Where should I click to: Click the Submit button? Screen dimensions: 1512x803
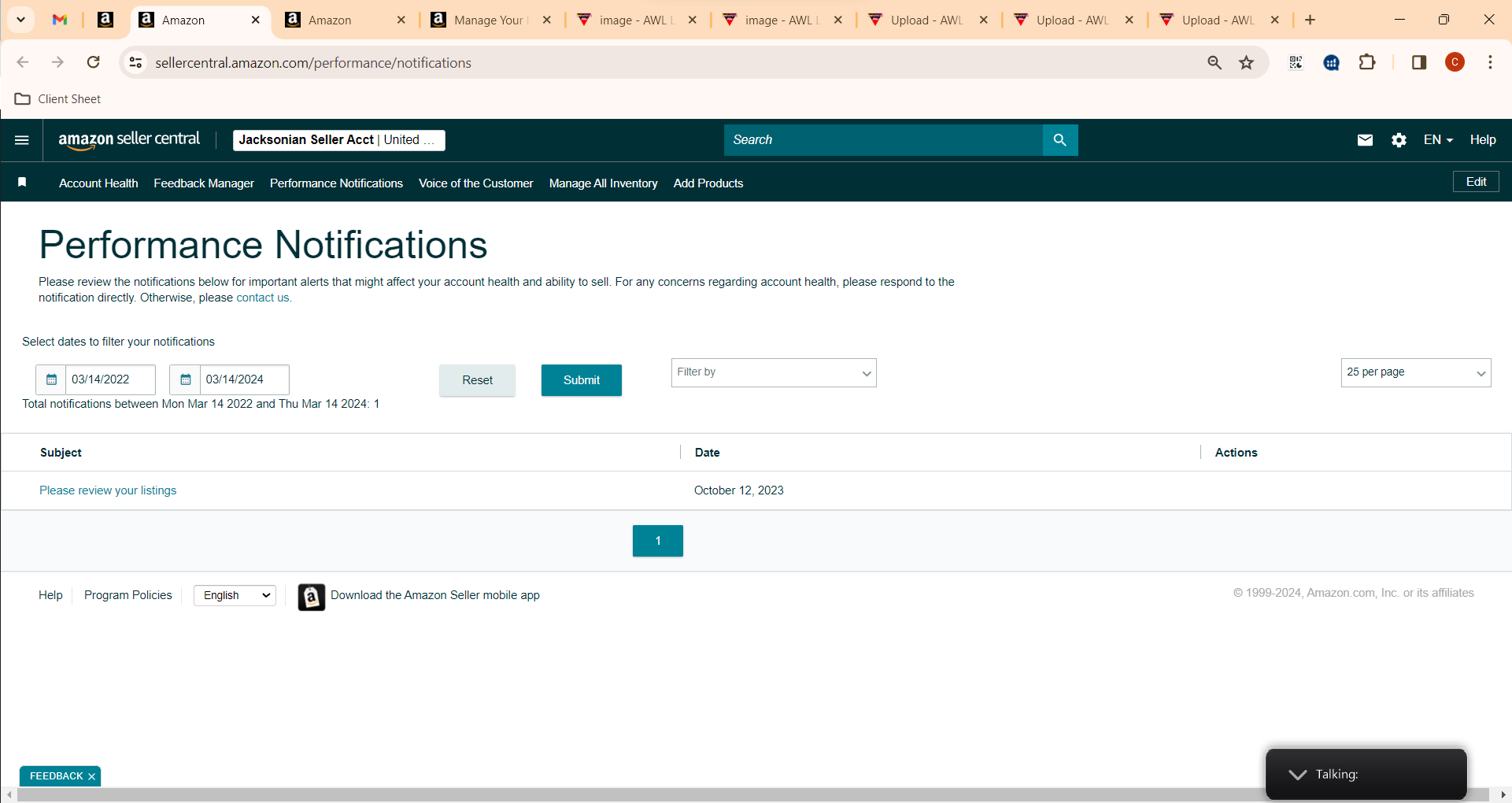[582, 380]
